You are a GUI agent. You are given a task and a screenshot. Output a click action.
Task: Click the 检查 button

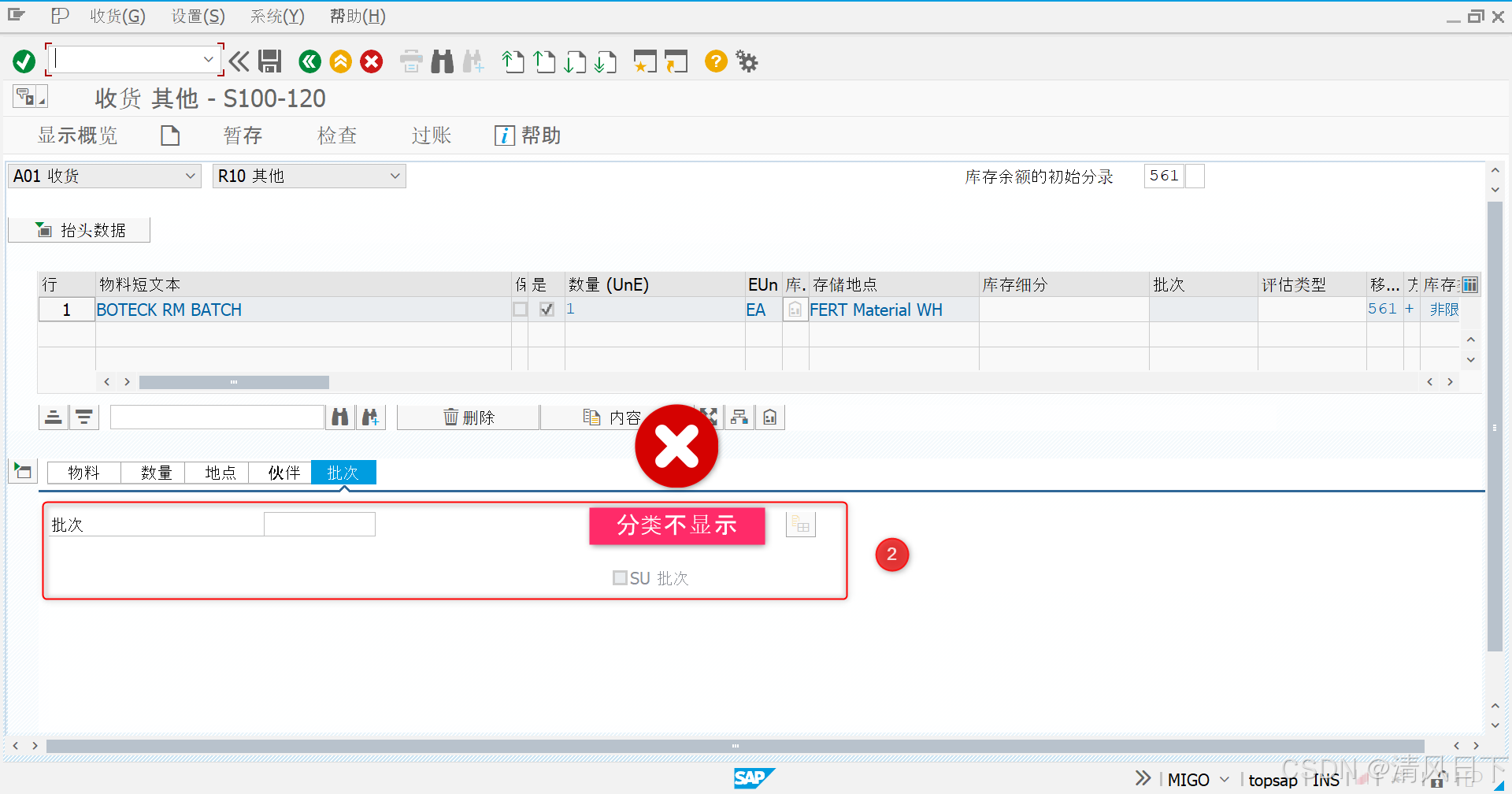[337, 135]
